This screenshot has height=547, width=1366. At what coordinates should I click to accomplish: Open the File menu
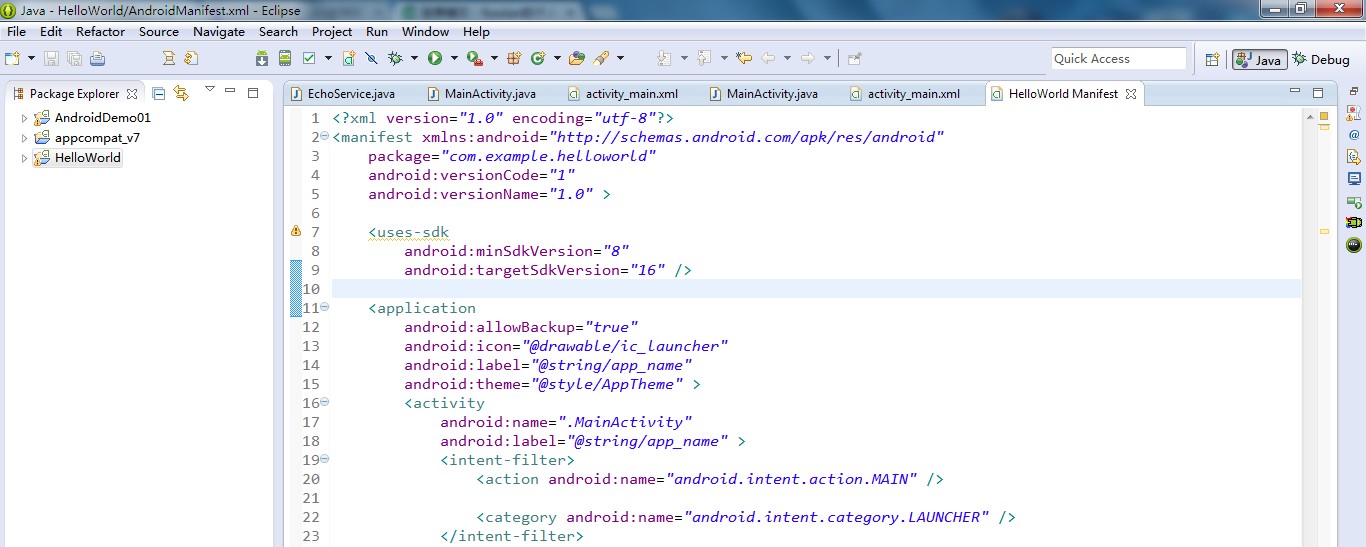pyautogui.click(x=16, y=31)
